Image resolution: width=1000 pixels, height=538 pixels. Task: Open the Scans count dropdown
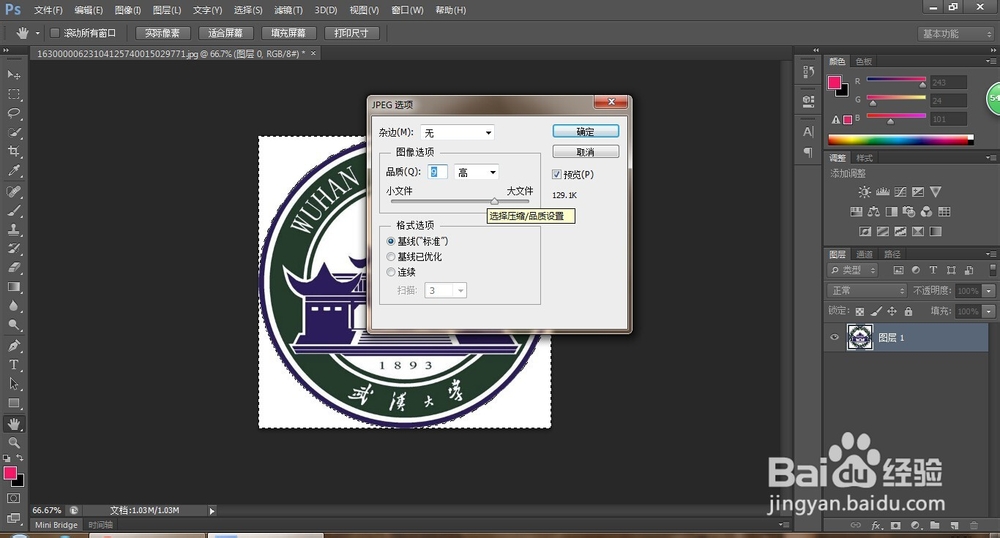click(446, 291)
